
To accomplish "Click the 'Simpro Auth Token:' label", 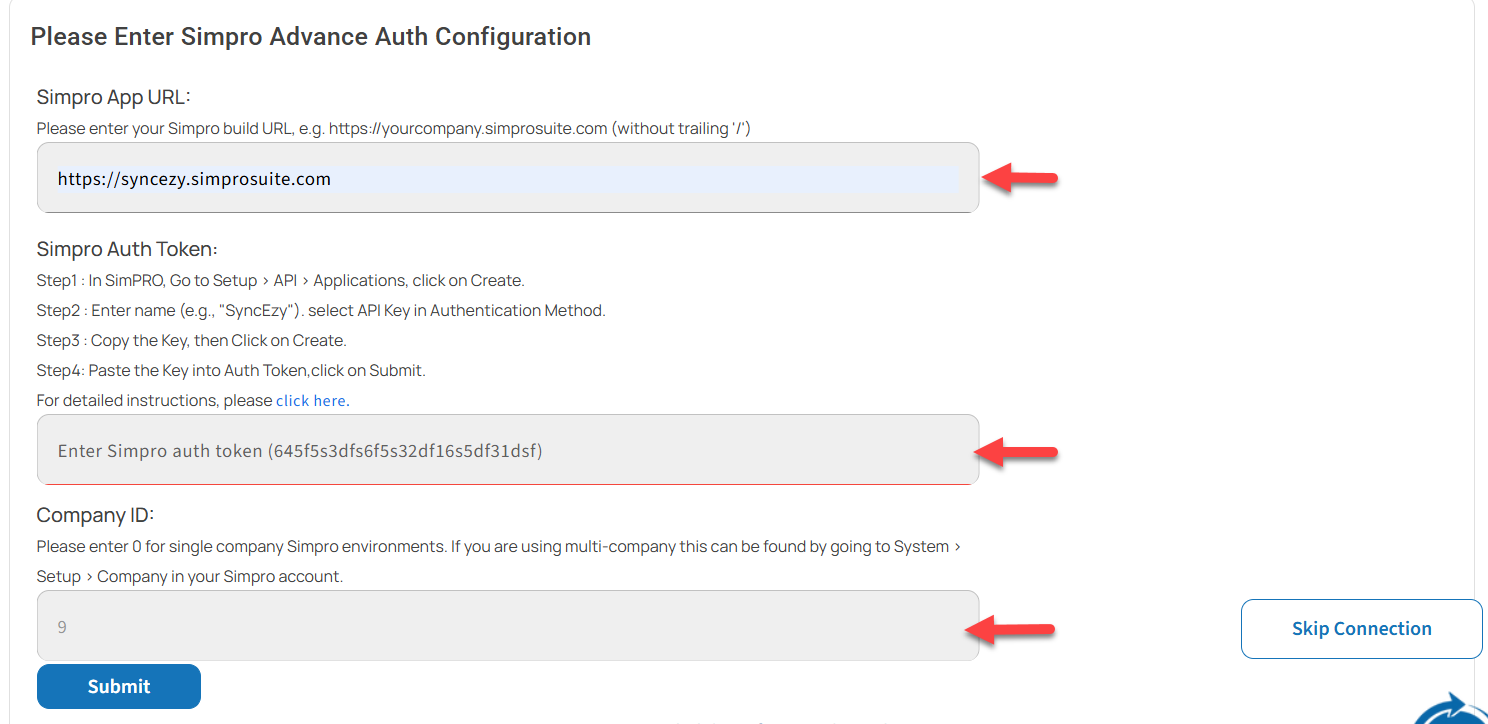I will point(127,249).
